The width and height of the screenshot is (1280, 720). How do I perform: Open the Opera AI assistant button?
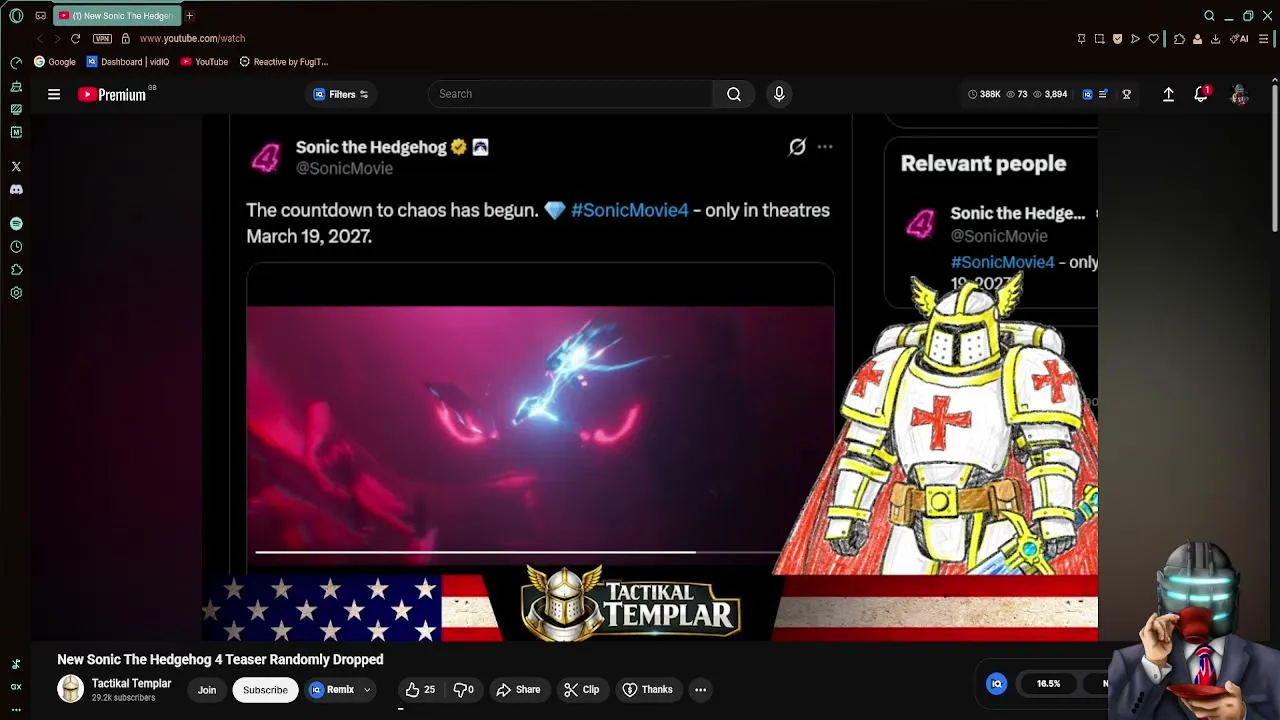[1239, 39]
